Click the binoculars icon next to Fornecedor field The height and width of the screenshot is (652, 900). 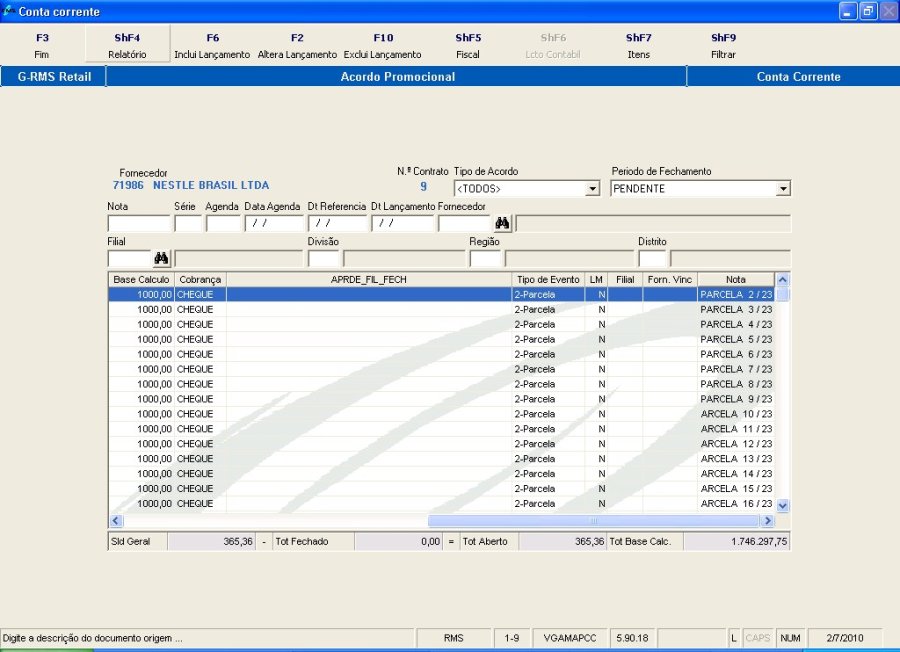tap(502, 223)
